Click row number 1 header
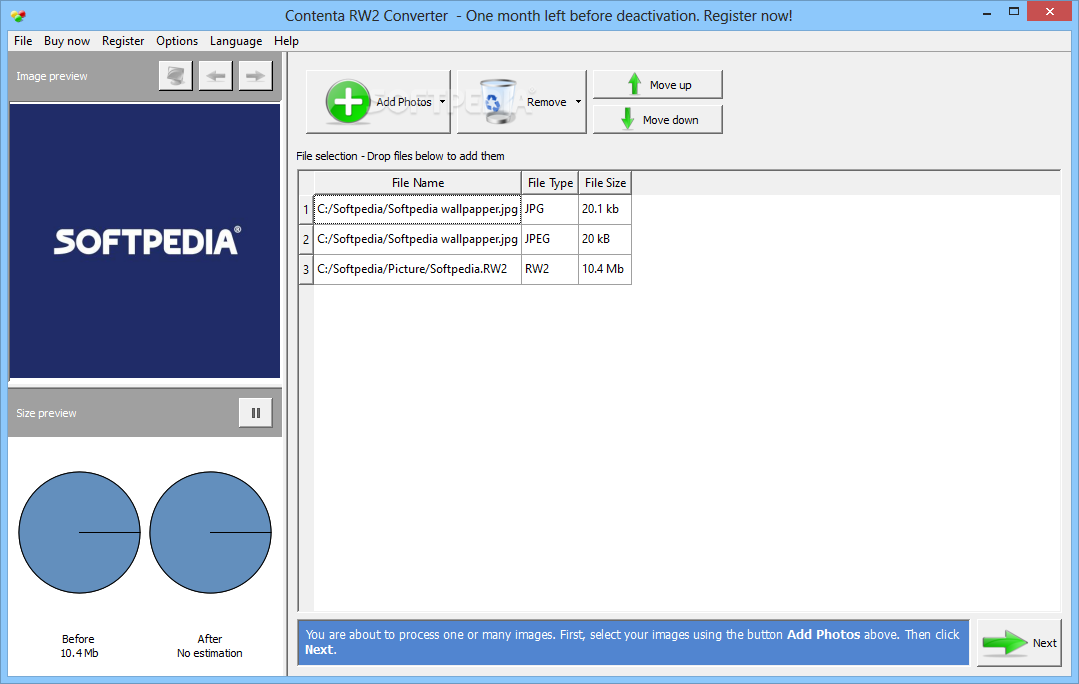This screenshot has width=1079, height=684. (x=306, y=209)
